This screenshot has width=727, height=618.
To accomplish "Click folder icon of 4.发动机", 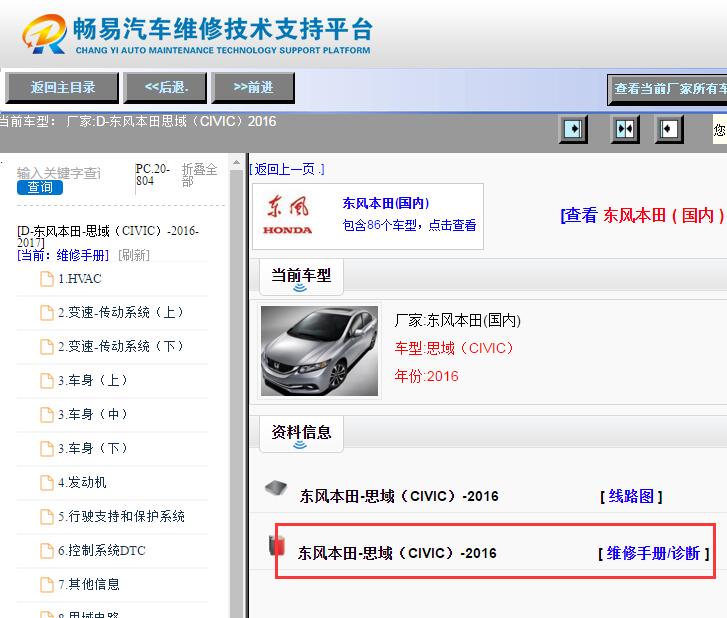I will 47,483.
